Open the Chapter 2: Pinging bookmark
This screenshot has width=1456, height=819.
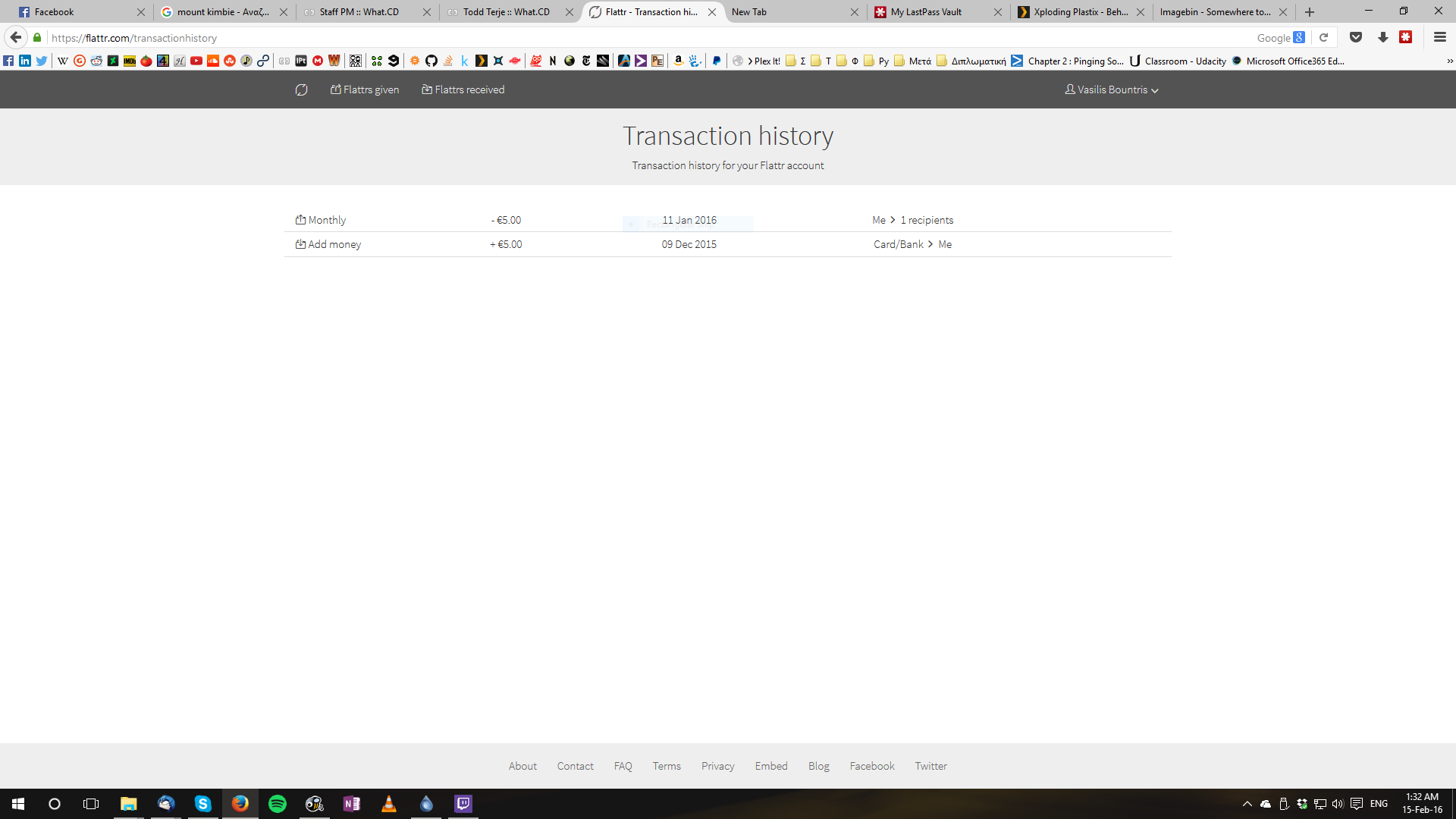coord(1068,61)
